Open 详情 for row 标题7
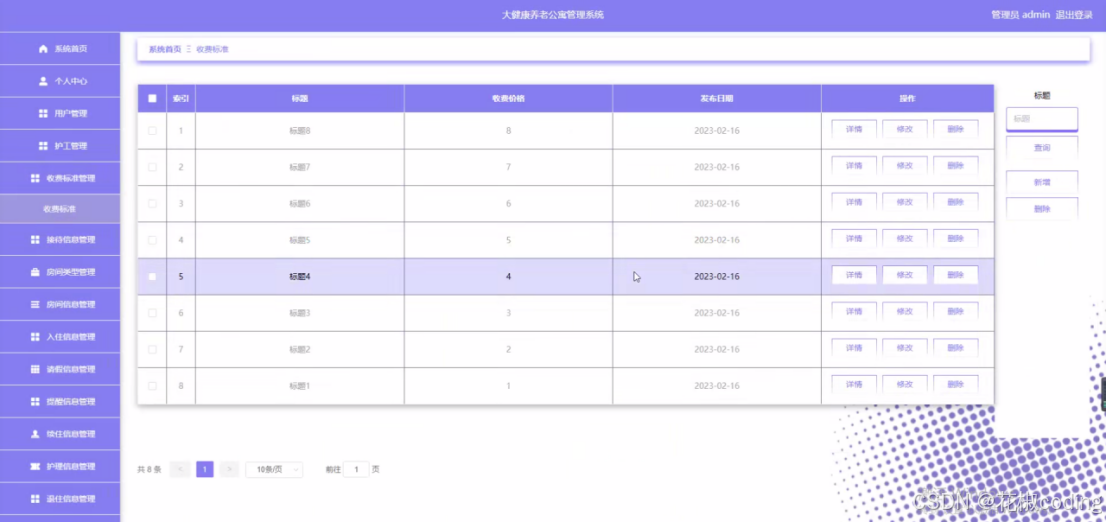1106x522 pixels. [x=854, y=166]
